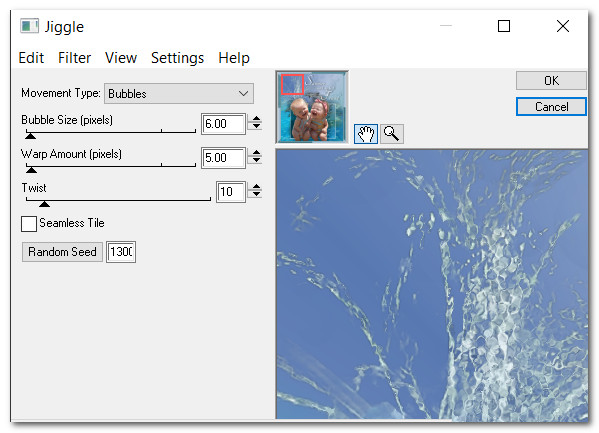
Task: Increase Warp Amount with up arrow
Action: tap(256, 153)
